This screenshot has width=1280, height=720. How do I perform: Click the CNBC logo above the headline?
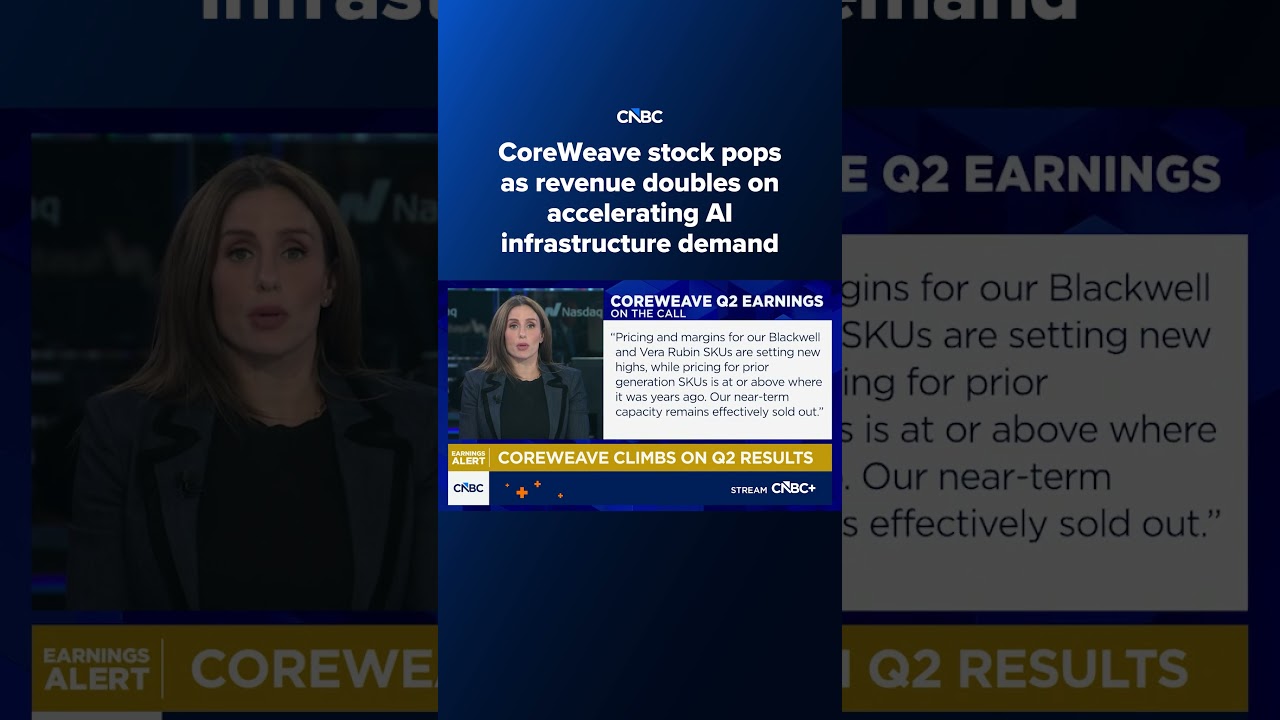coord(640,117)
